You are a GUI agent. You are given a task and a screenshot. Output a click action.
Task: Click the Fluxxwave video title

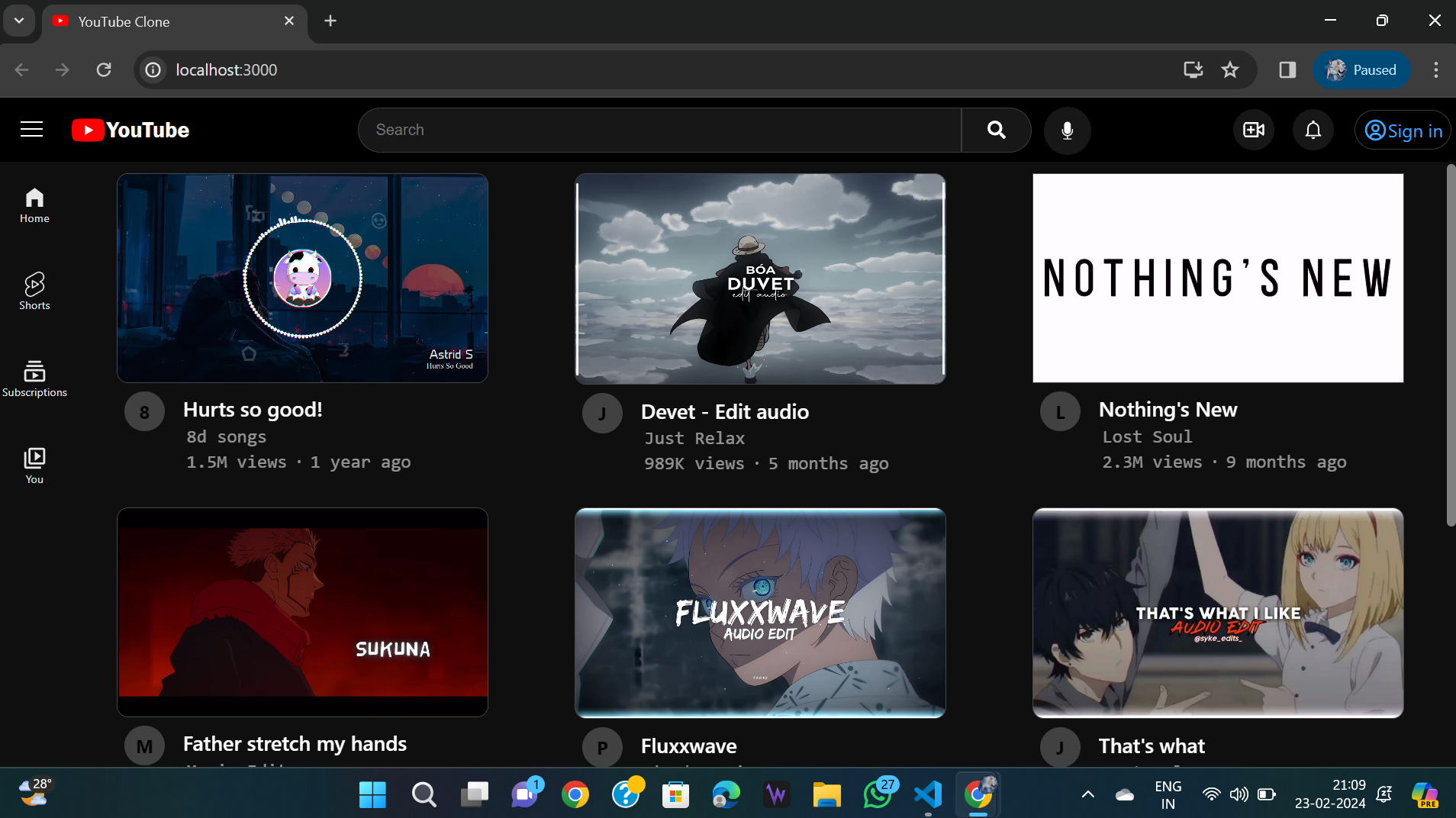click(688, 746)
